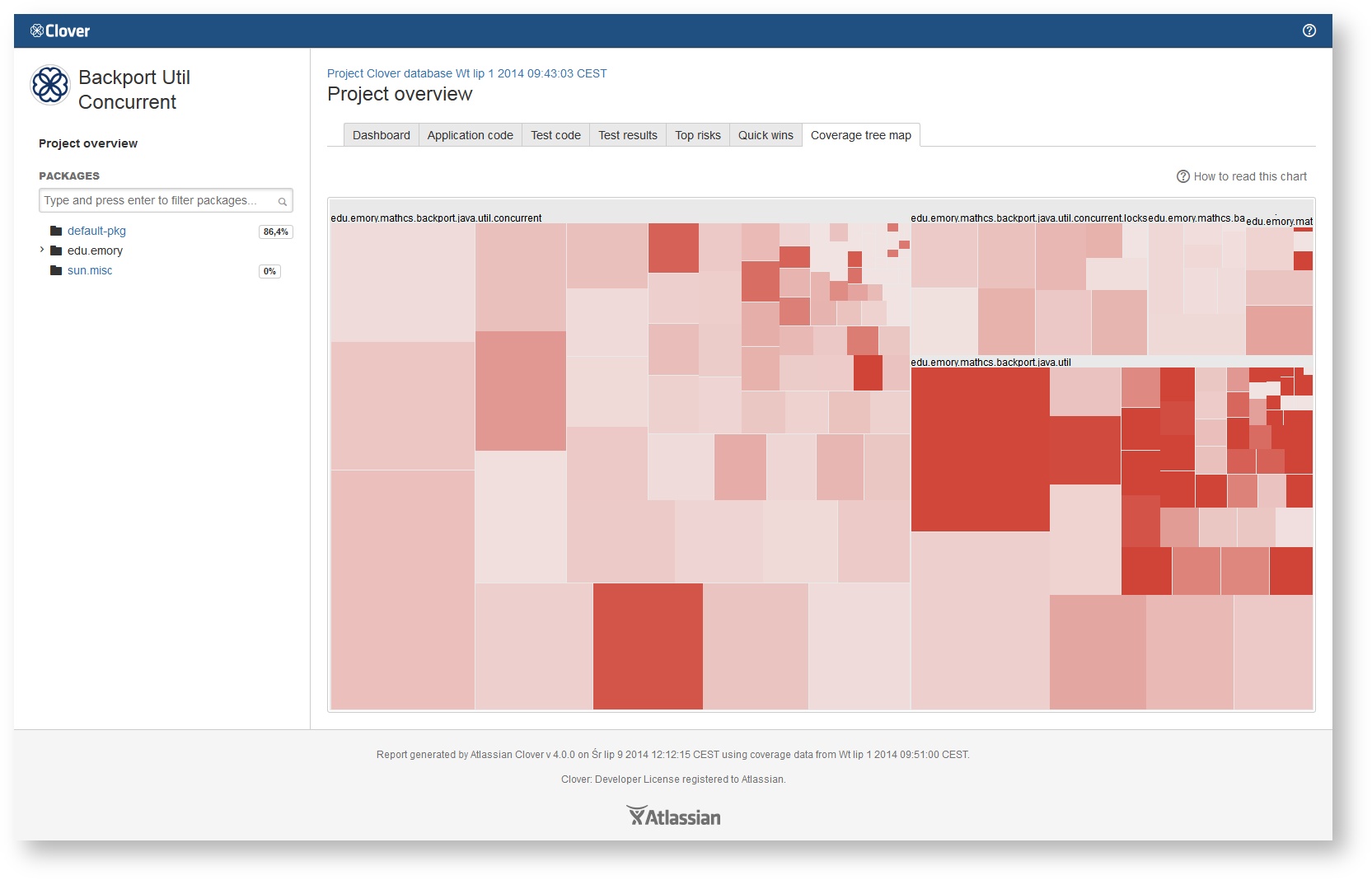Viewport: 1372px width, 880px height.
Task: Click the sun.misc folder icon
Action: (56, 270)
